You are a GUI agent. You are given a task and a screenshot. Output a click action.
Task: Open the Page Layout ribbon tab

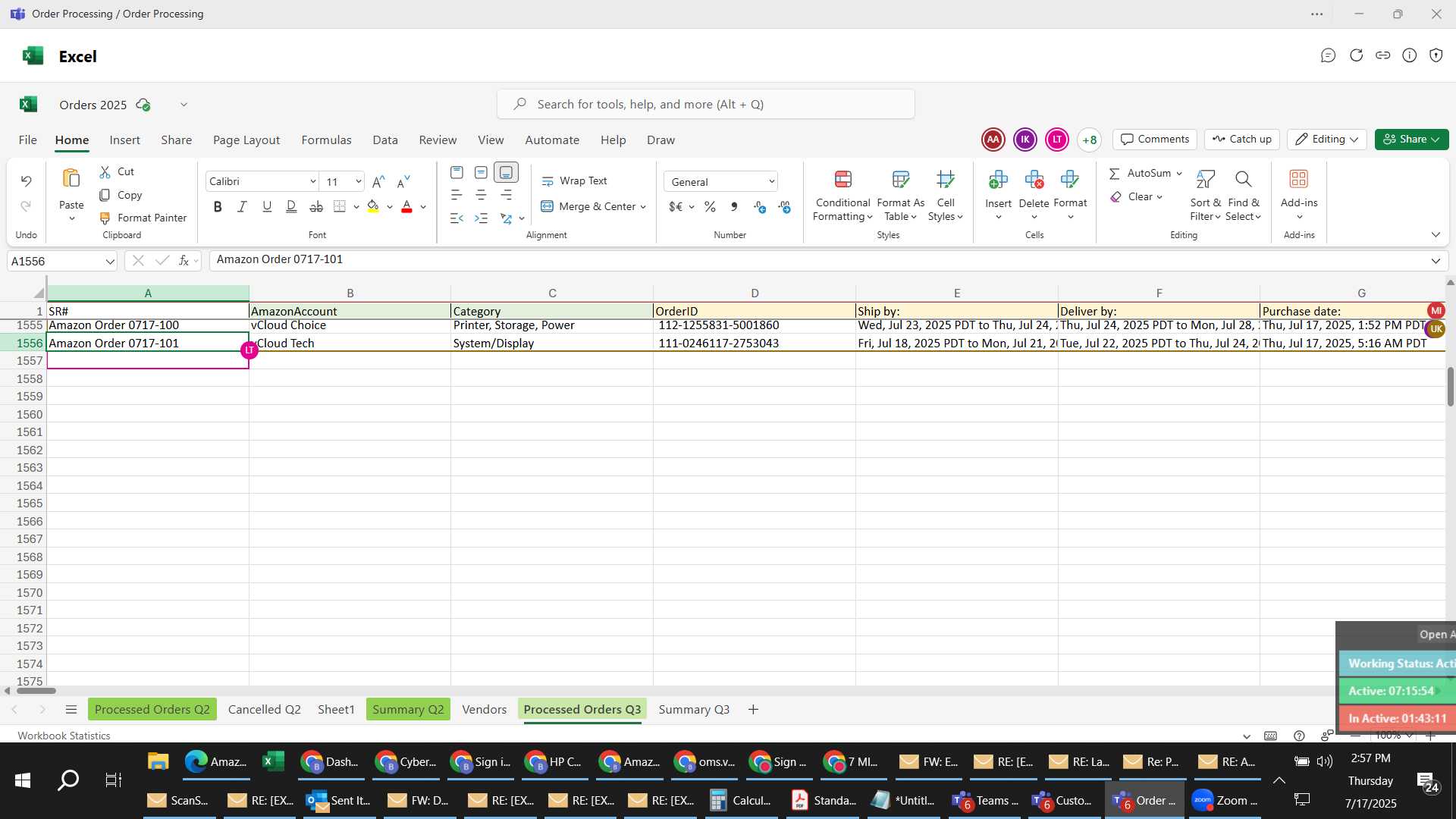246,140
